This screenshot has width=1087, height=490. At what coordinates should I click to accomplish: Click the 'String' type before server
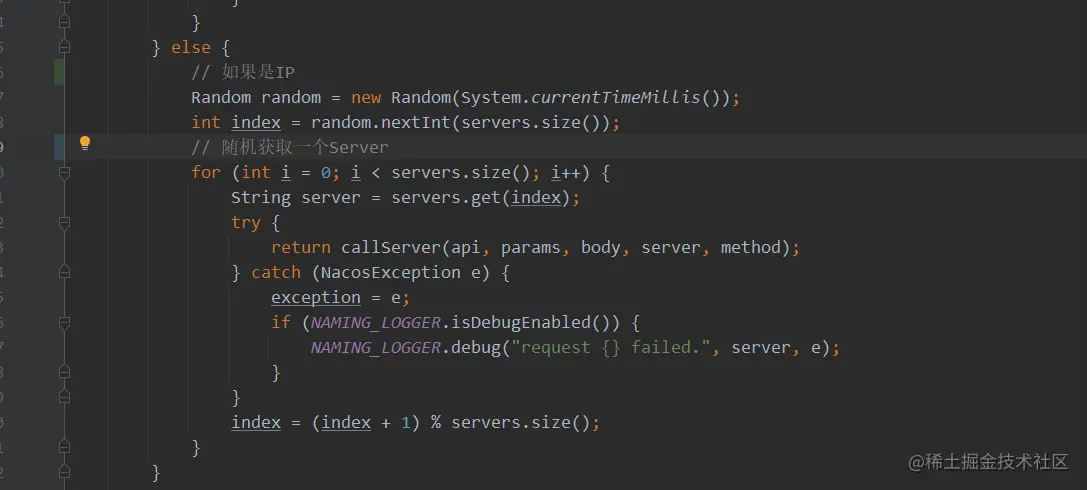(261, 198)
